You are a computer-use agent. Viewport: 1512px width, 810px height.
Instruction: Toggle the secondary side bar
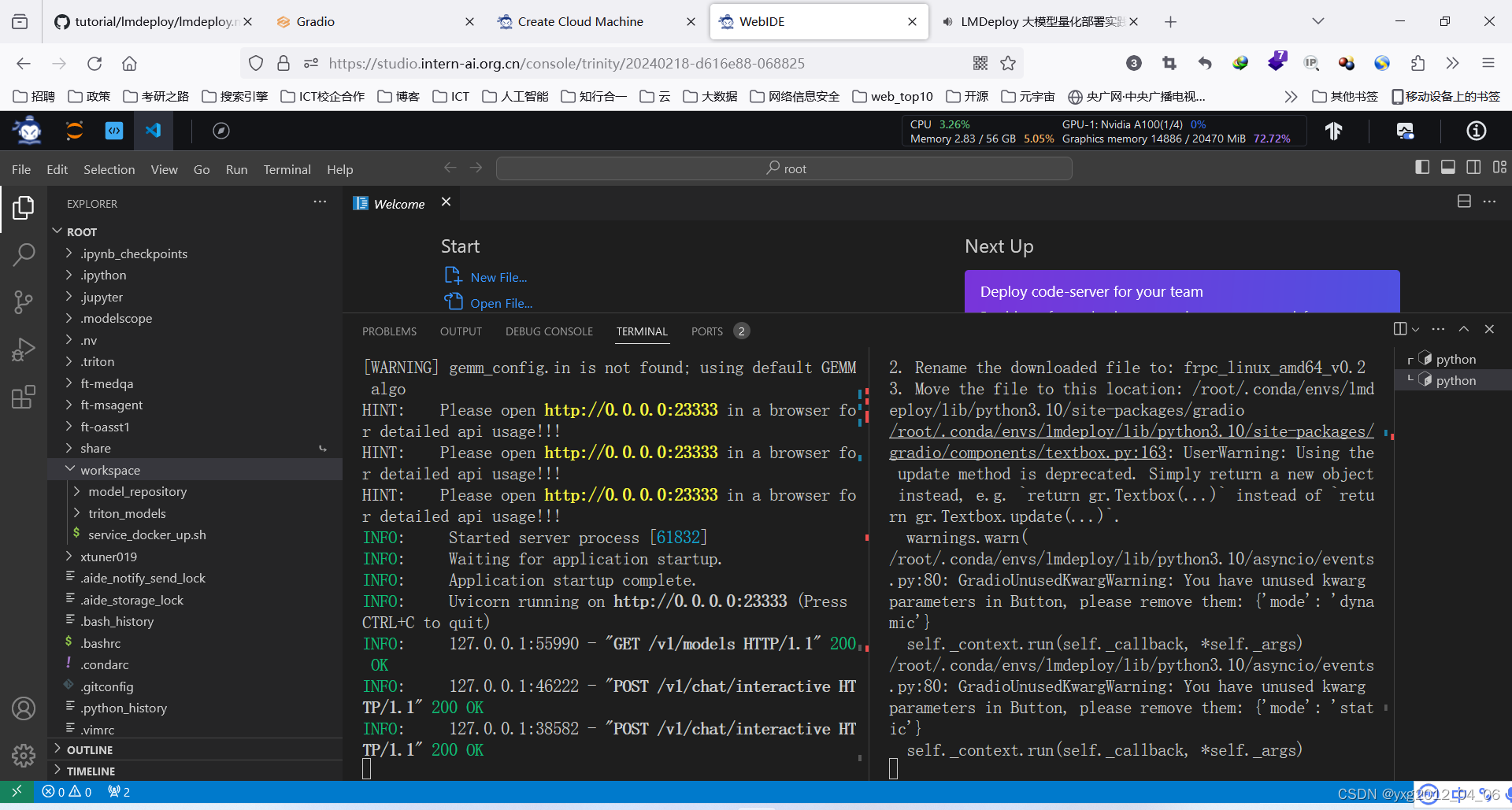click(x=1474, y=168)
